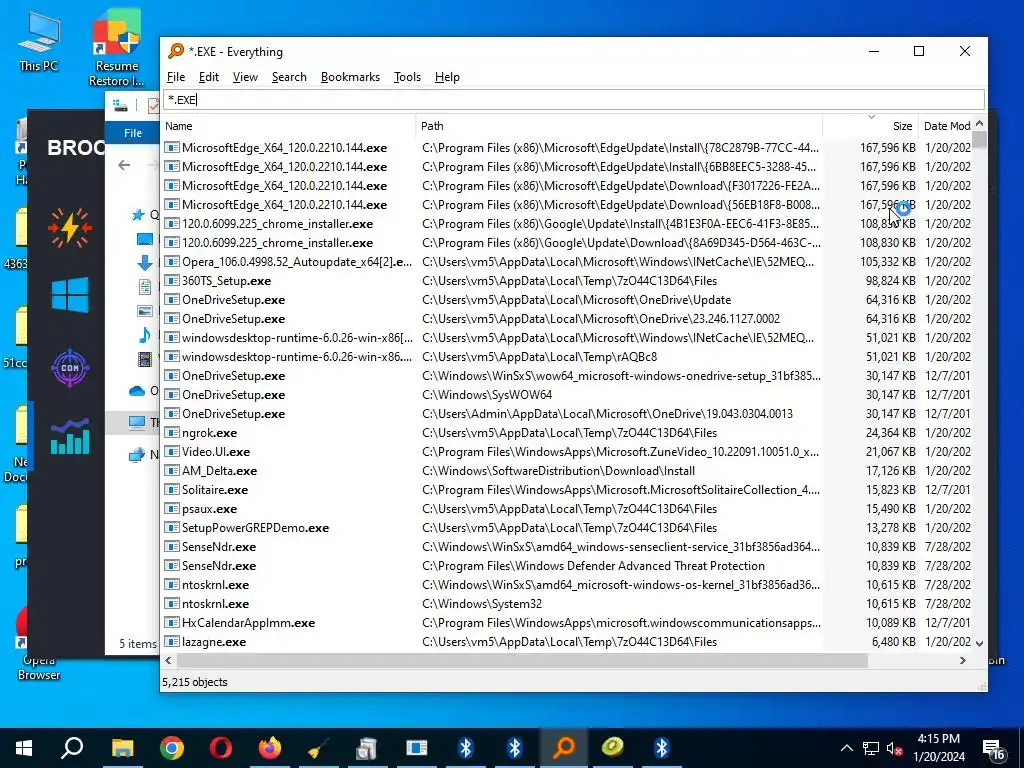
Task: Select the psaux.exe file icon
Action: [172, 508]
